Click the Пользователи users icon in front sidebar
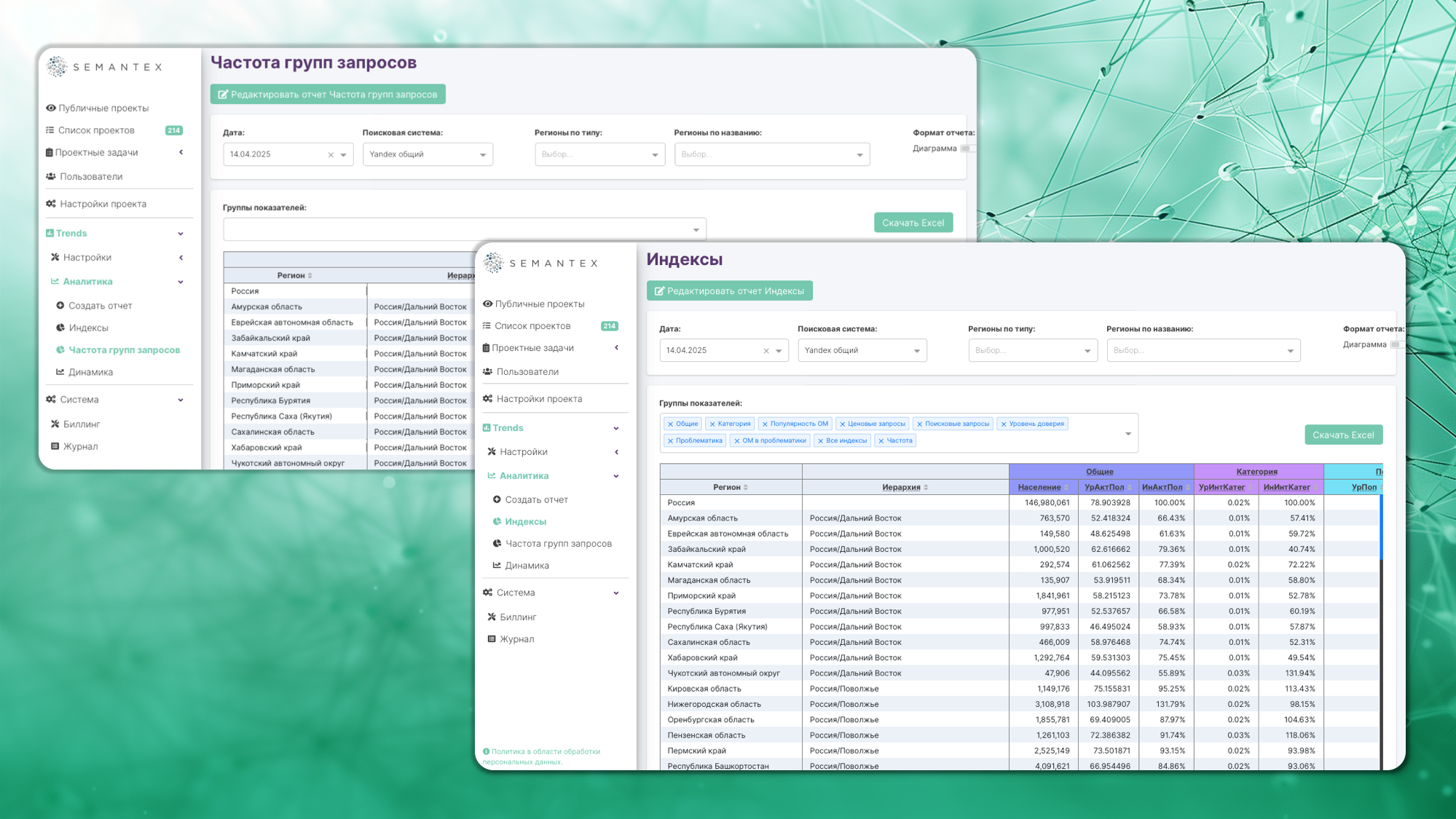The width and height of the screenshot is (1456, 819). point(487,371)
